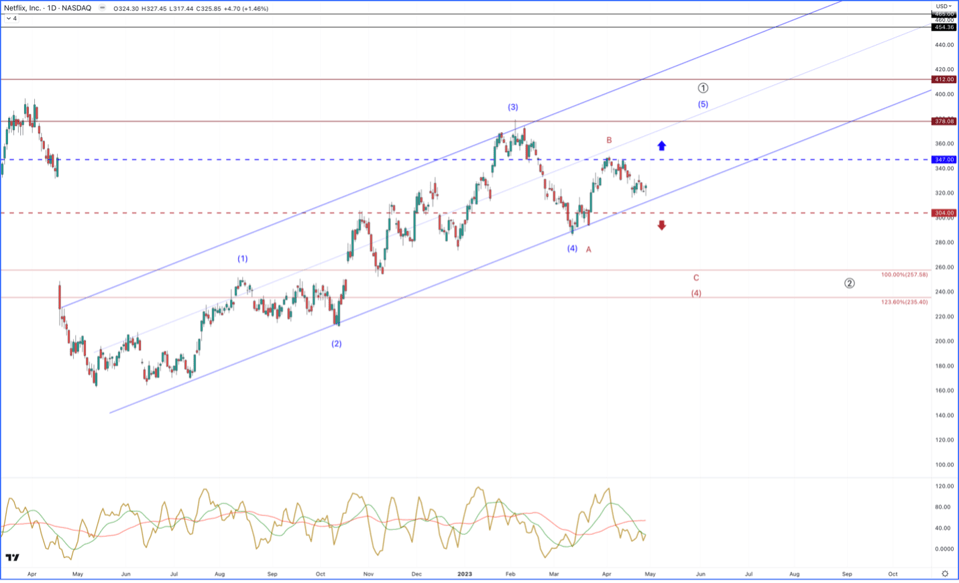
Task: Select the 123.60%(235.40) Fibonacci level label
Action: tap(904, 301)
